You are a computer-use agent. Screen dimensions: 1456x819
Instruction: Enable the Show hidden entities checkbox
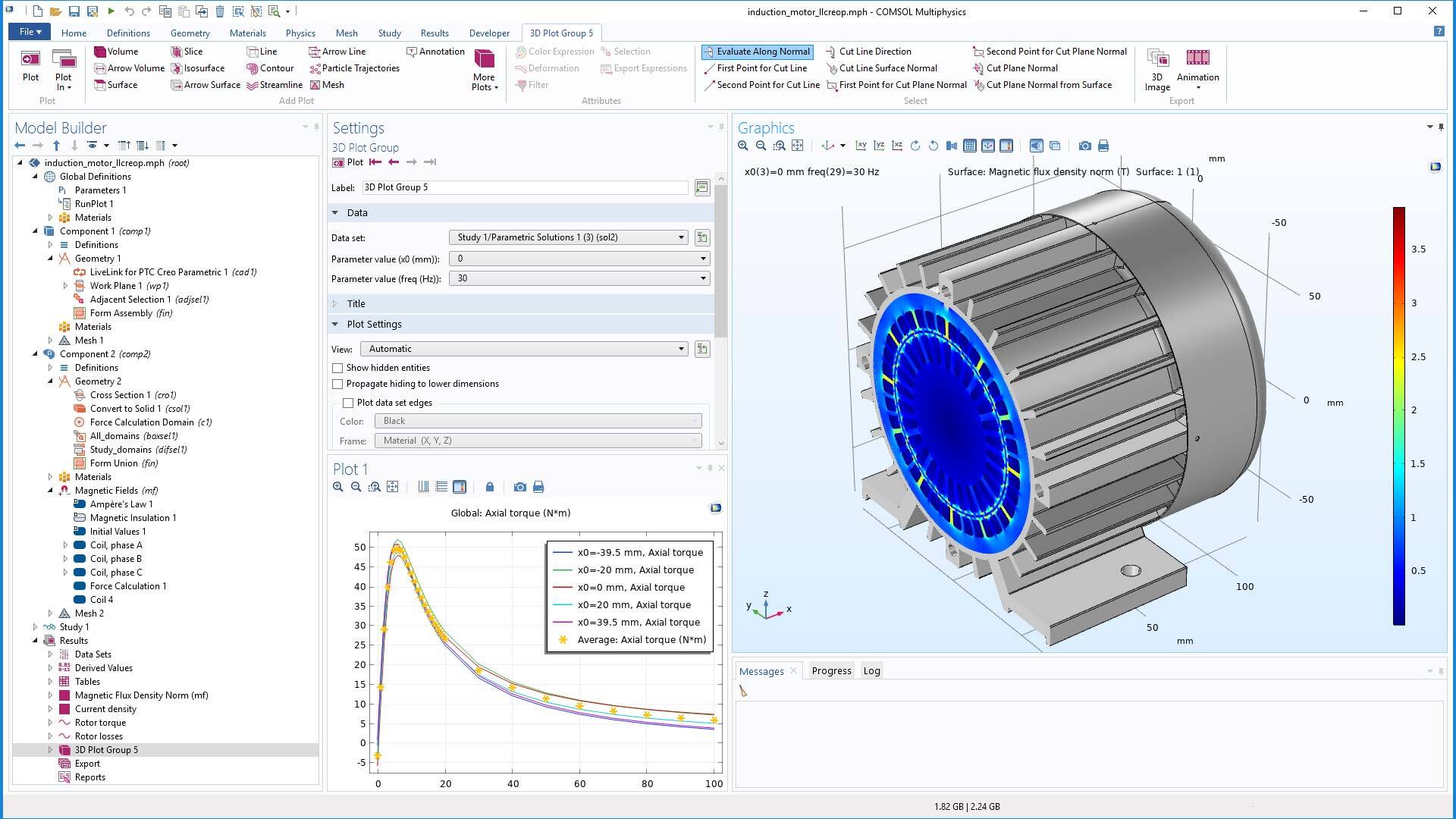(337, 368)
